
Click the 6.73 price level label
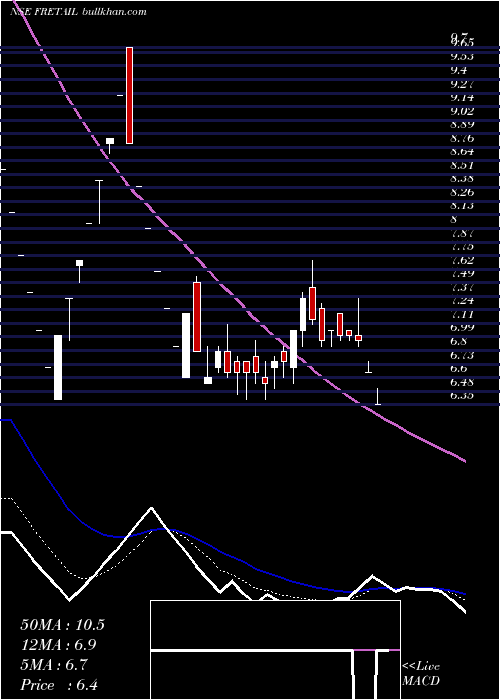(462, 355)
